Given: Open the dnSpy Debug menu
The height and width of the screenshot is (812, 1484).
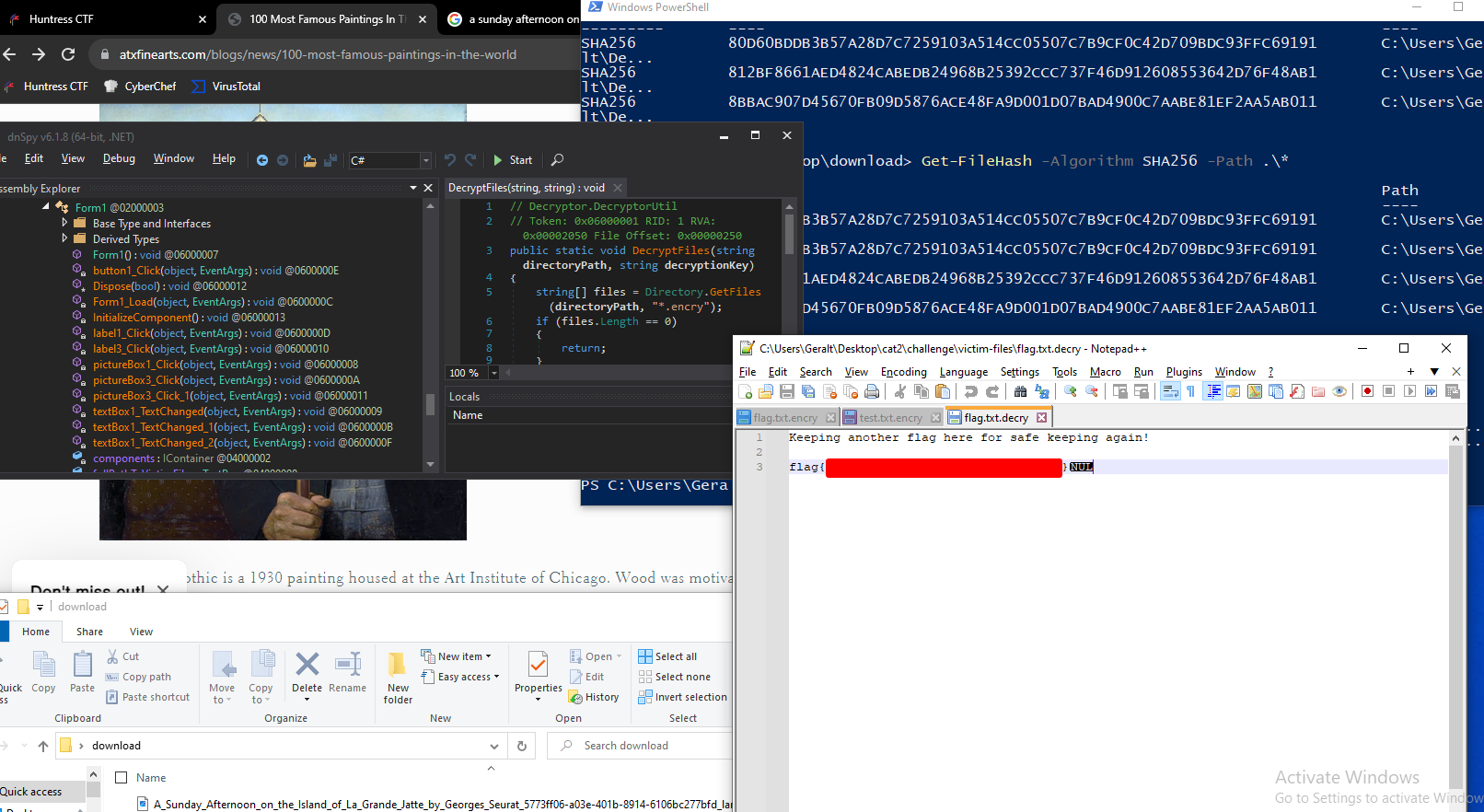Looking at the screenshot, I should click(x=119, y=158).
